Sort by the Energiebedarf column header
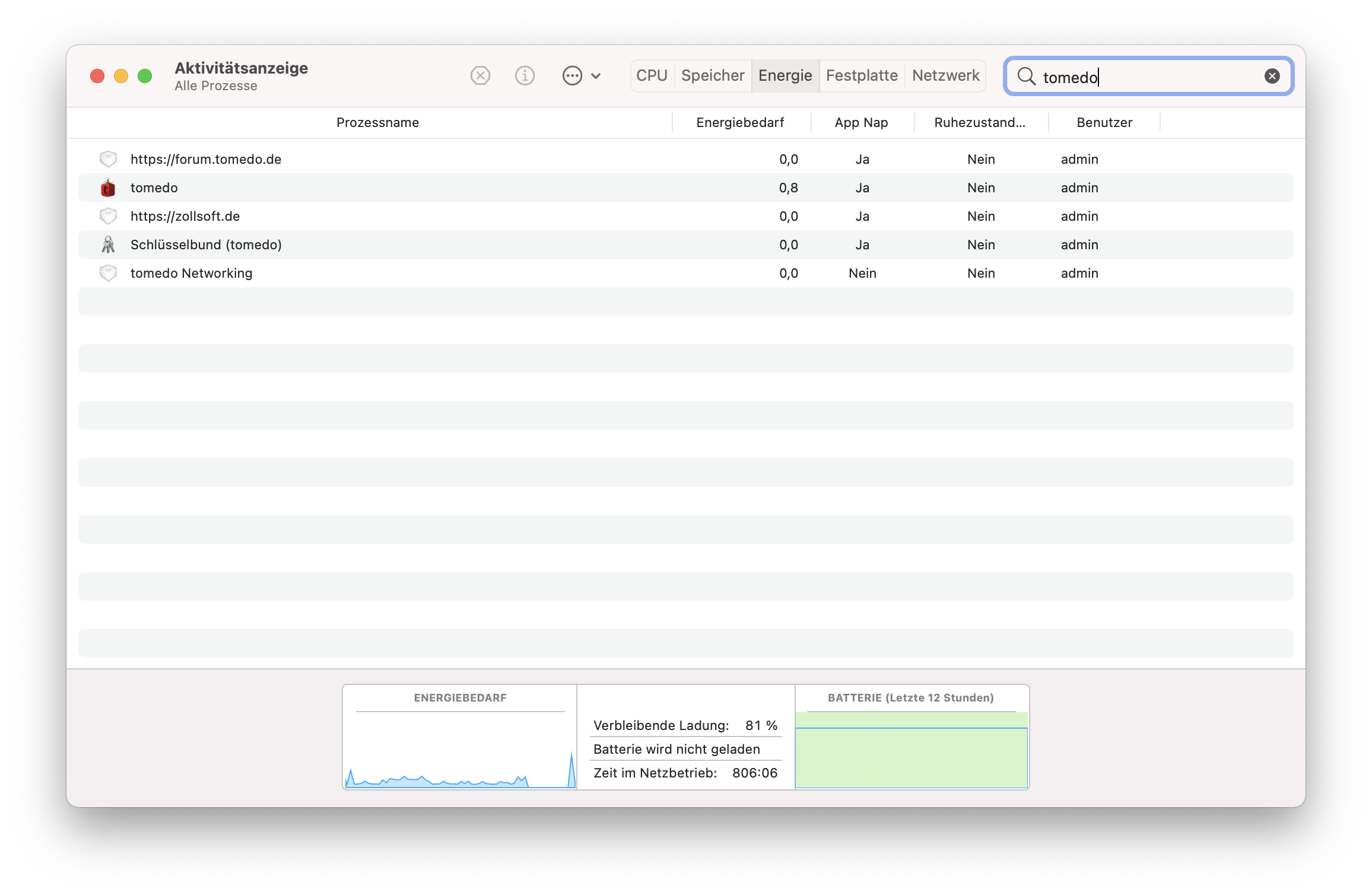The image size is (1372, 895). [740, 122]
